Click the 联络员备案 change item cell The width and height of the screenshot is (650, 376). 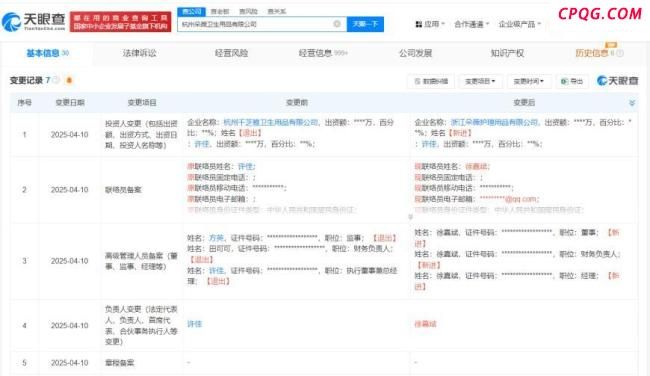(x=123, y=189)
